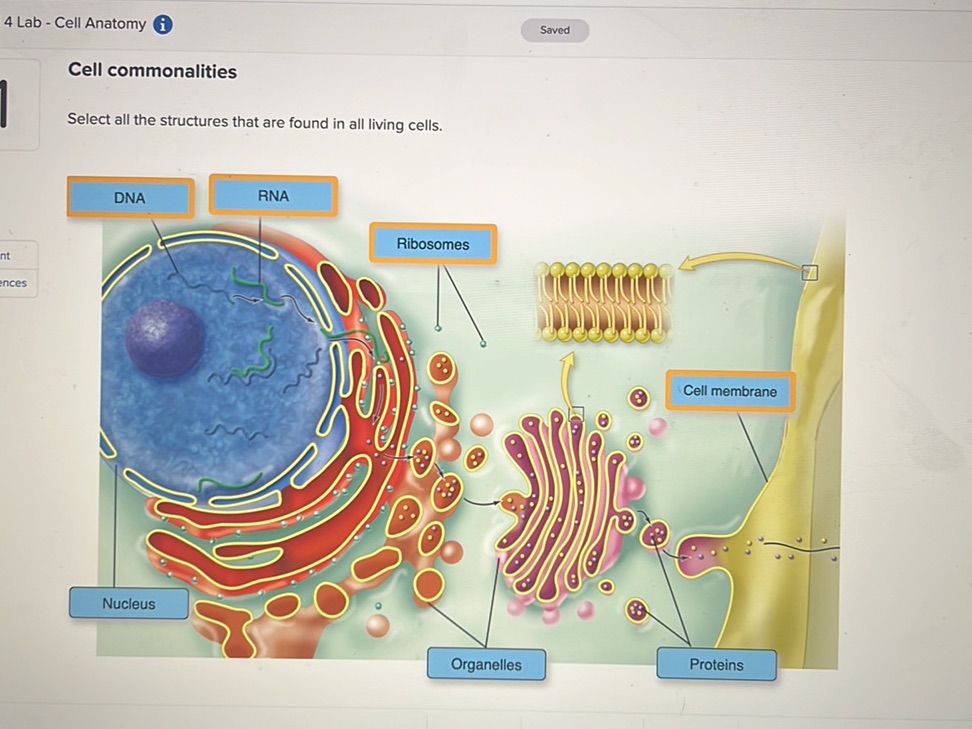Select the Organelles label

coord(487,665)
